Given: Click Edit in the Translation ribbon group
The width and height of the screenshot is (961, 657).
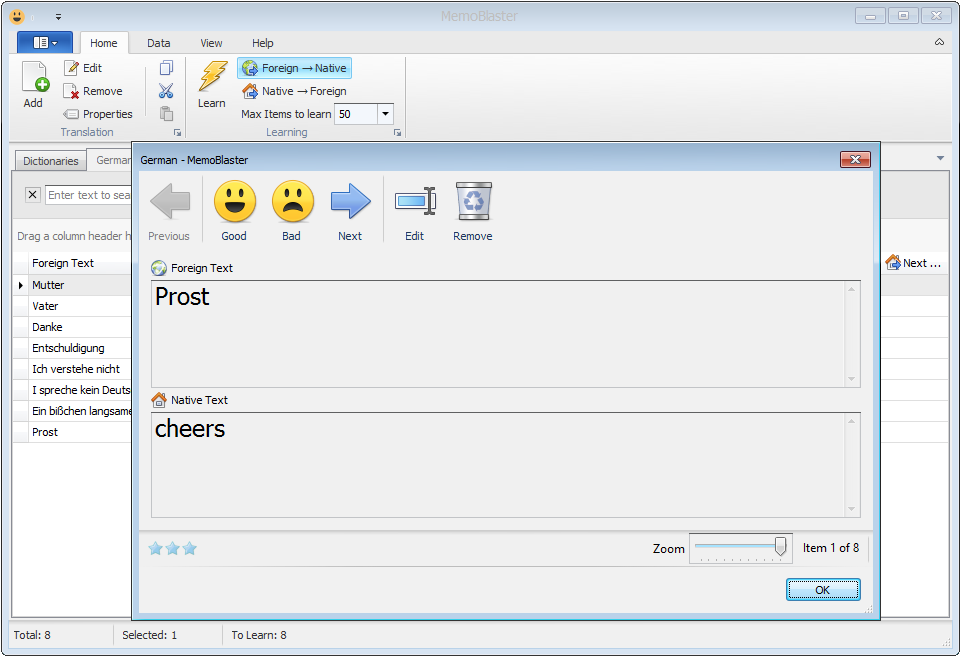Looking at the screenshot, I should pos(83,68).
